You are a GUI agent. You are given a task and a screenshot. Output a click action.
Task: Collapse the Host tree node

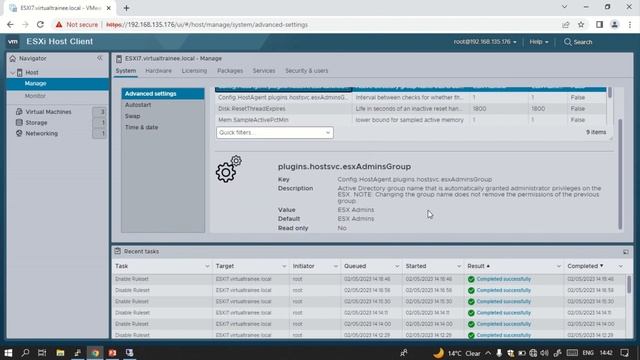13,73
